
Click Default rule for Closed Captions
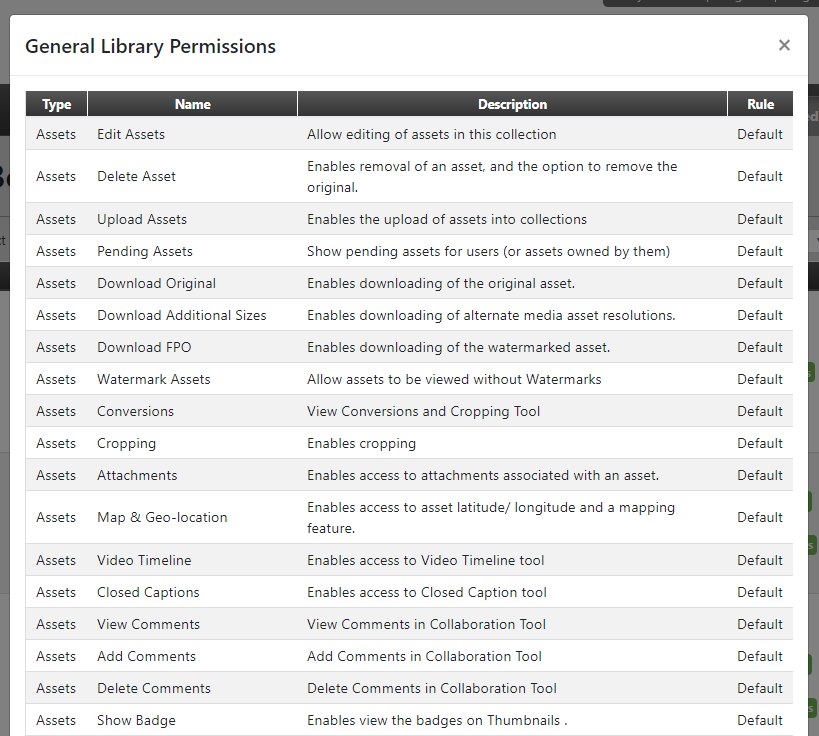click(x=759, y=592)
